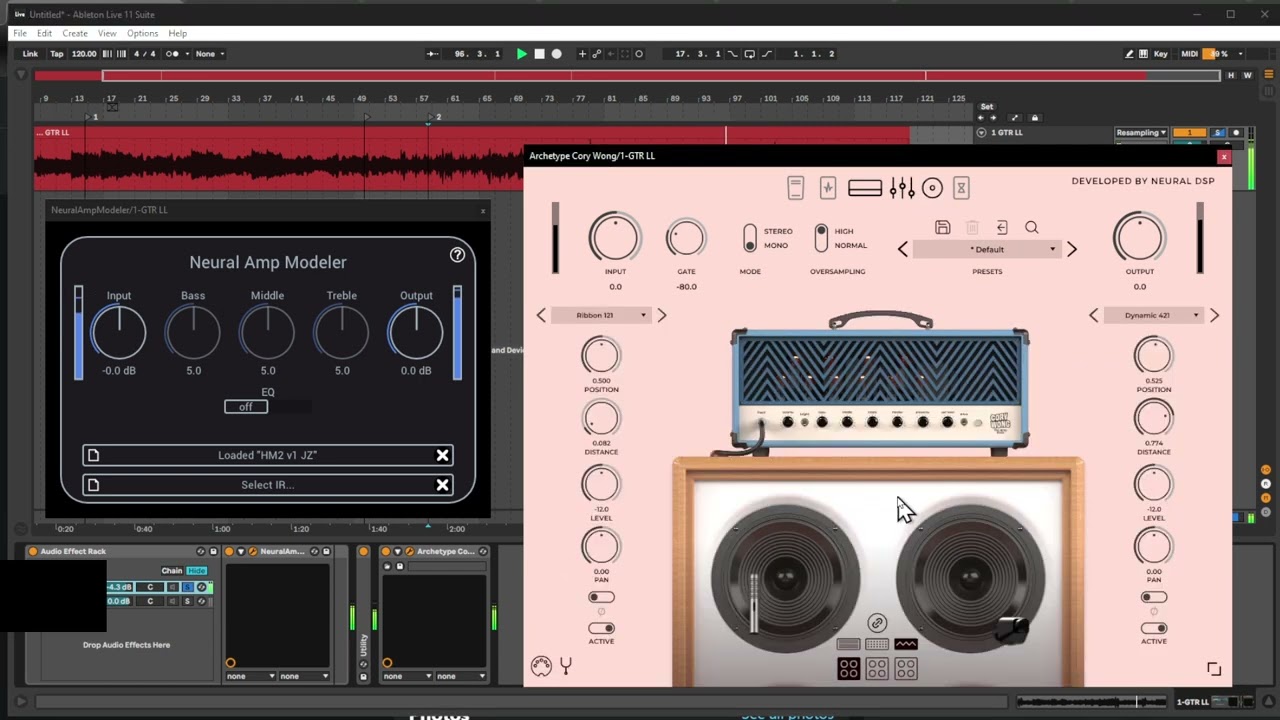The width and height of the screenshot is (1280, 720).
Task: Open second none dropdown under Archetype Co device
Action: coord(461,676)
